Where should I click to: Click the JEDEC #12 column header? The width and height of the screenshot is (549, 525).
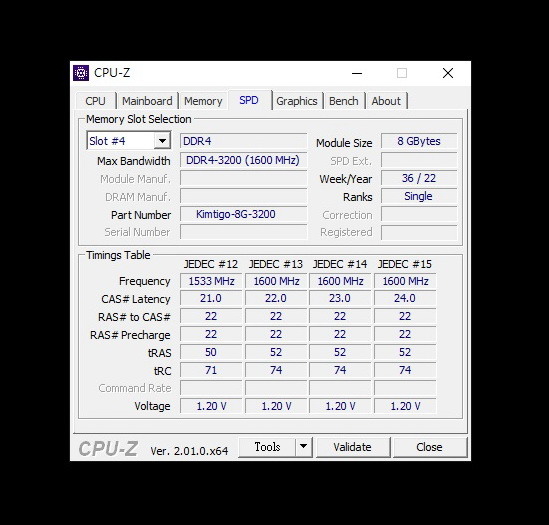pos(211,264)
